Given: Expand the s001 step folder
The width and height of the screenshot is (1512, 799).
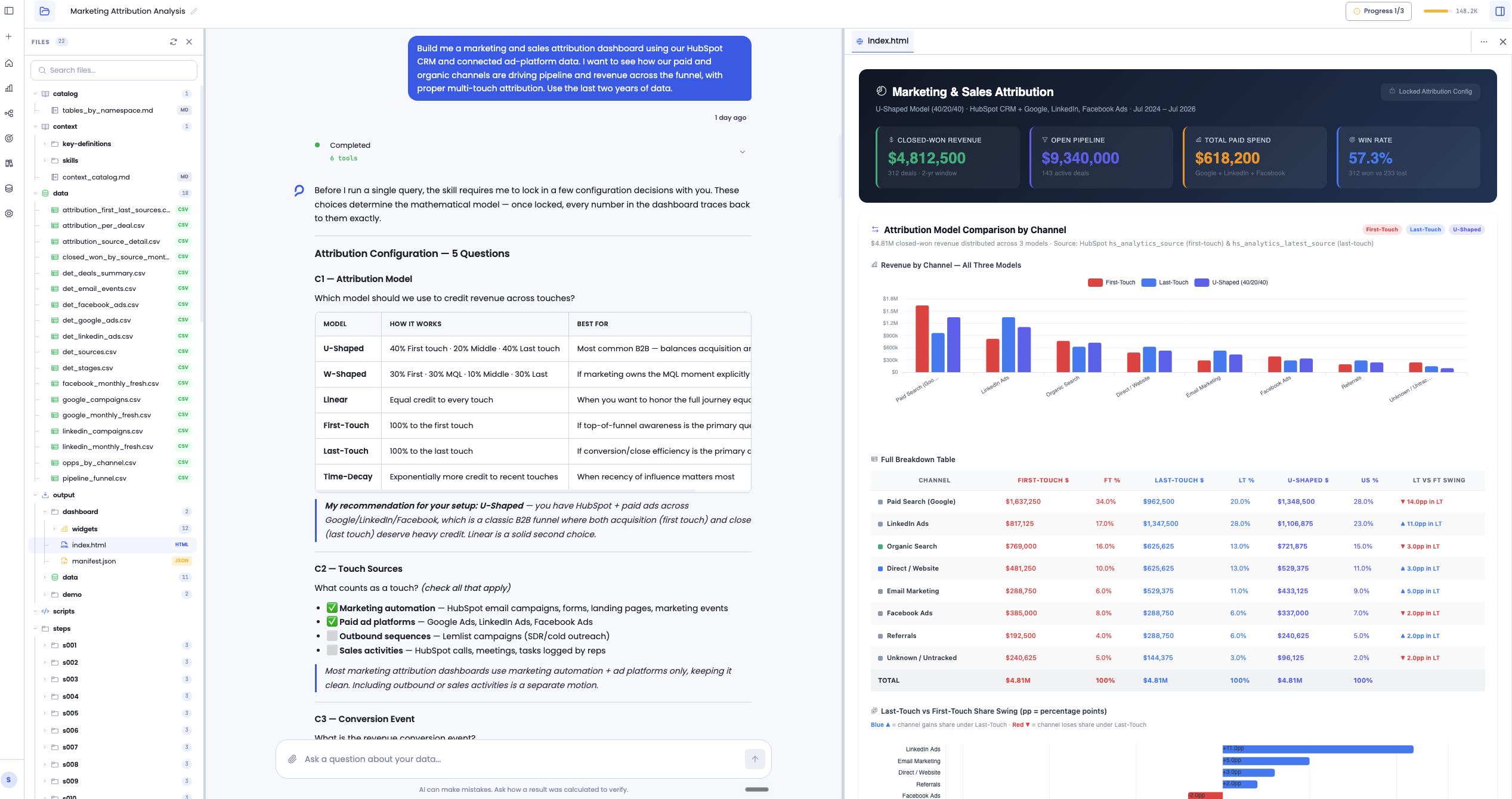Looking at the screenshot, I should 45,645.
